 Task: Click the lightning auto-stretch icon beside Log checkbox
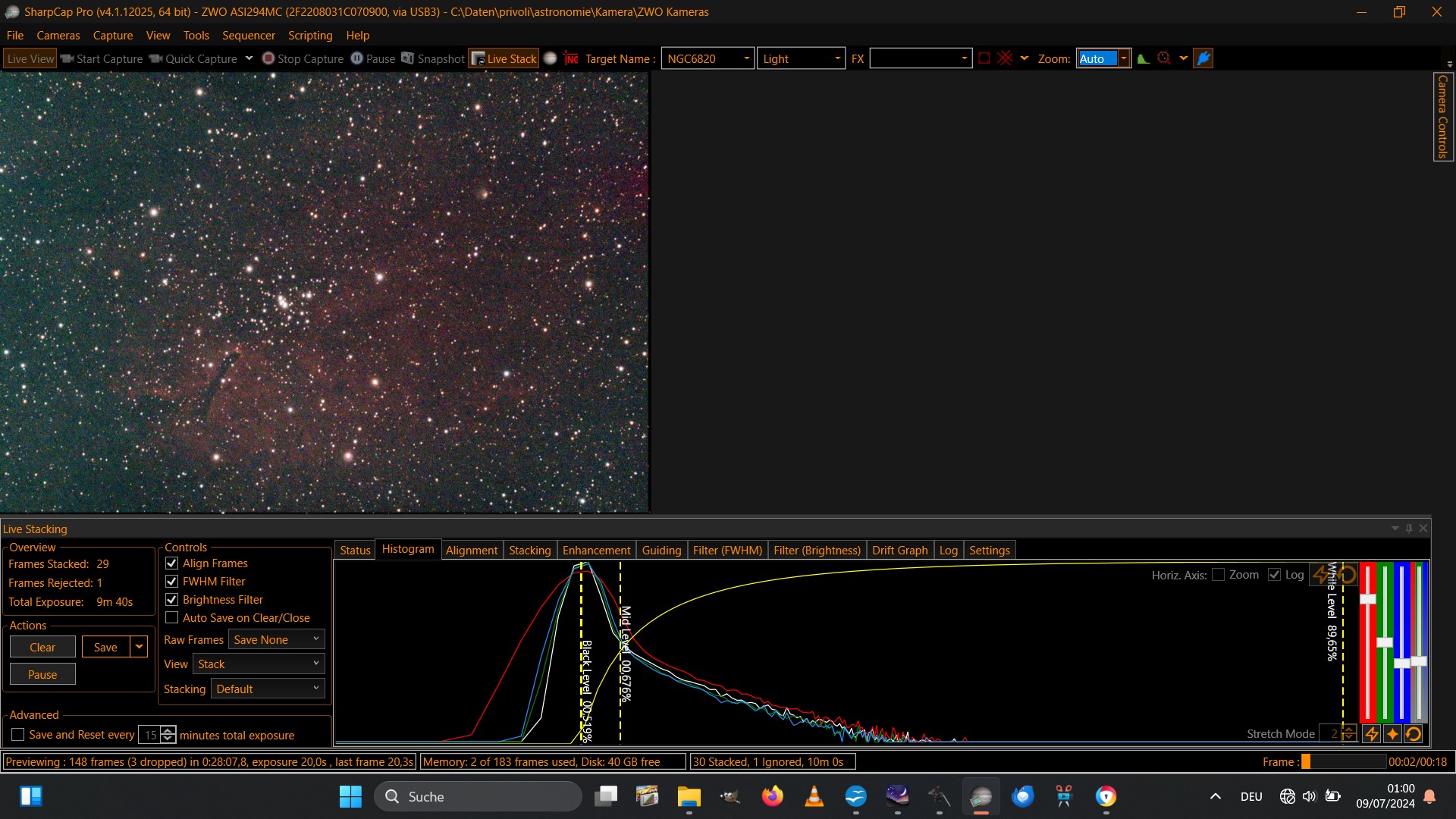(1322, 575)
